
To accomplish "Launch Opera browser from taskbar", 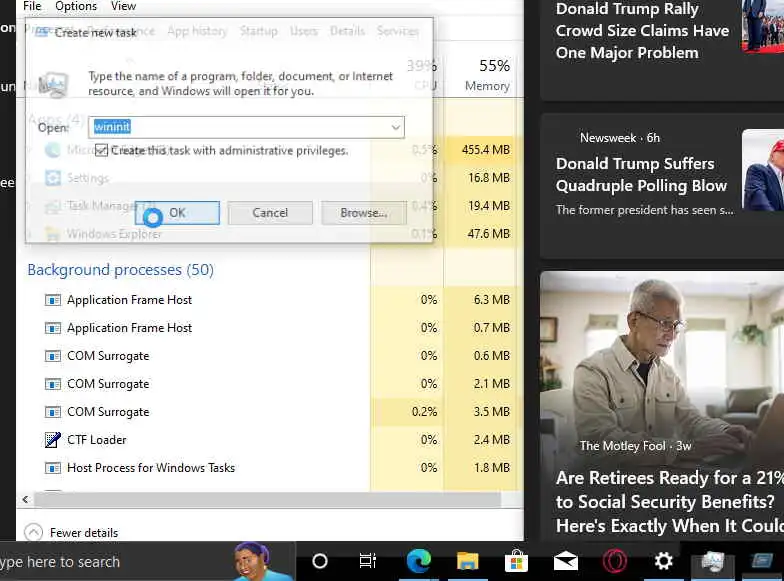I will [614, 561].
